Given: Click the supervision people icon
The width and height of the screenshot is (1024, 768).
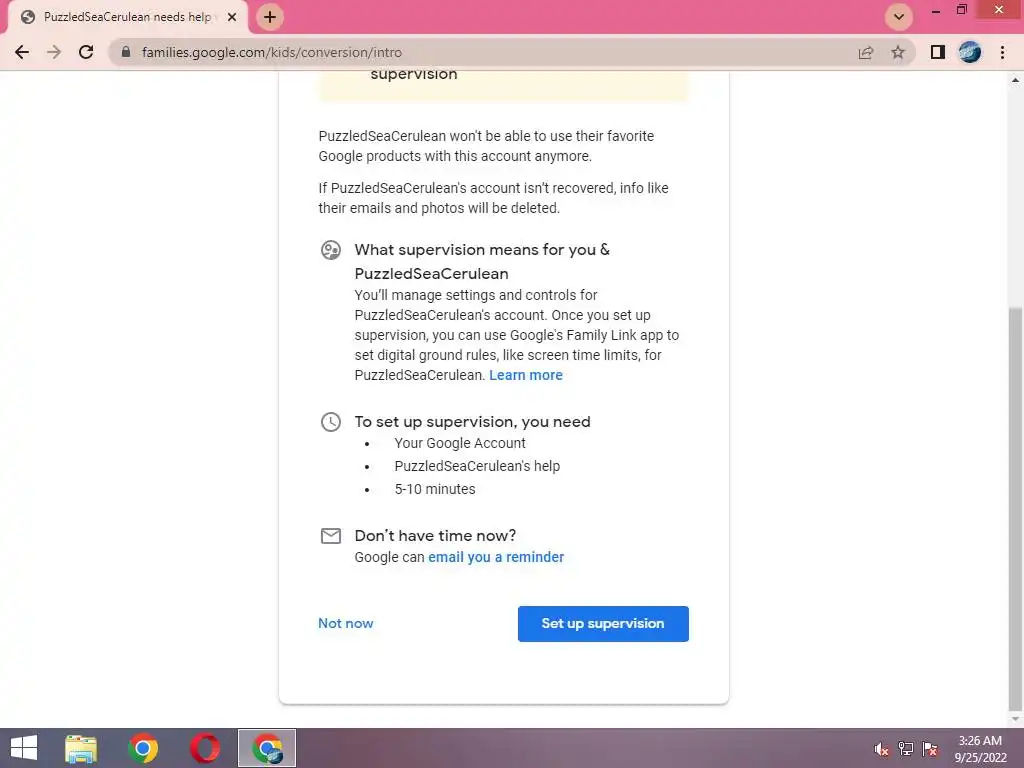Looking at the screenshot, I should coord(331,250).
